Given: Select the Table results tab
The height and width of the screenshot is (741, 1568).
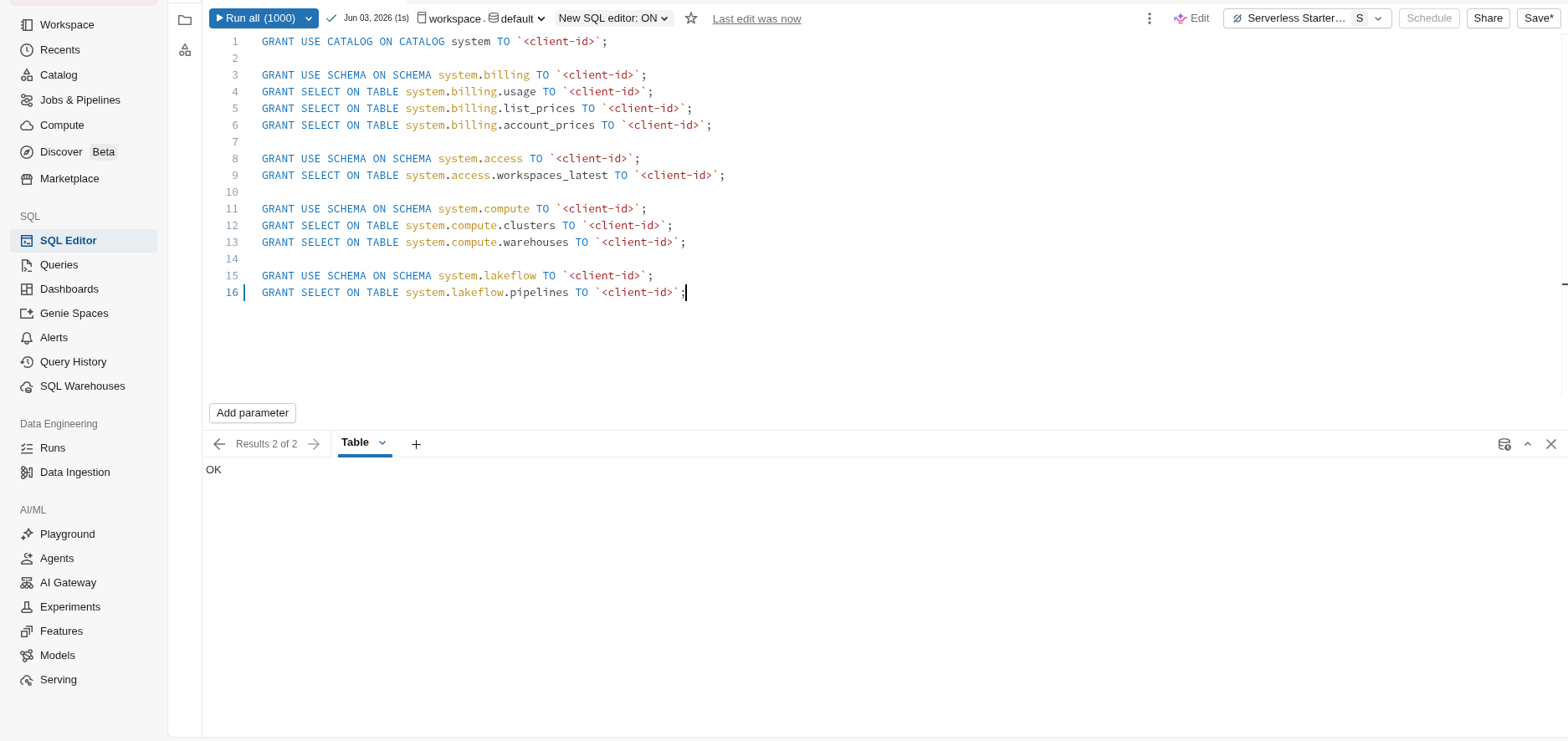Looking at the screenshot, I should 355,442.
